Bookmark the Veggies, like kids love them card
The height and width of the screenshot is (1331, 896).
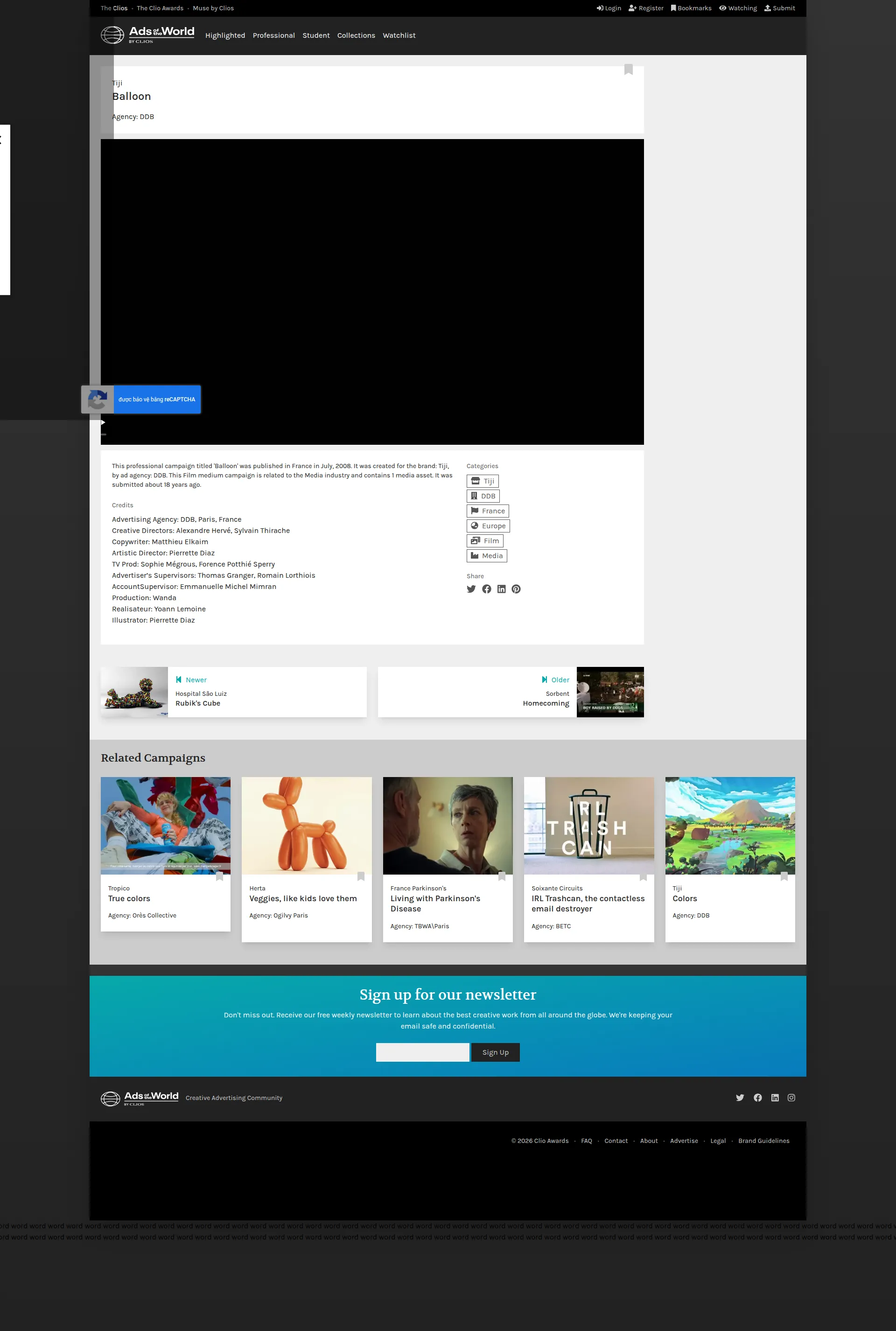(361, 876)
